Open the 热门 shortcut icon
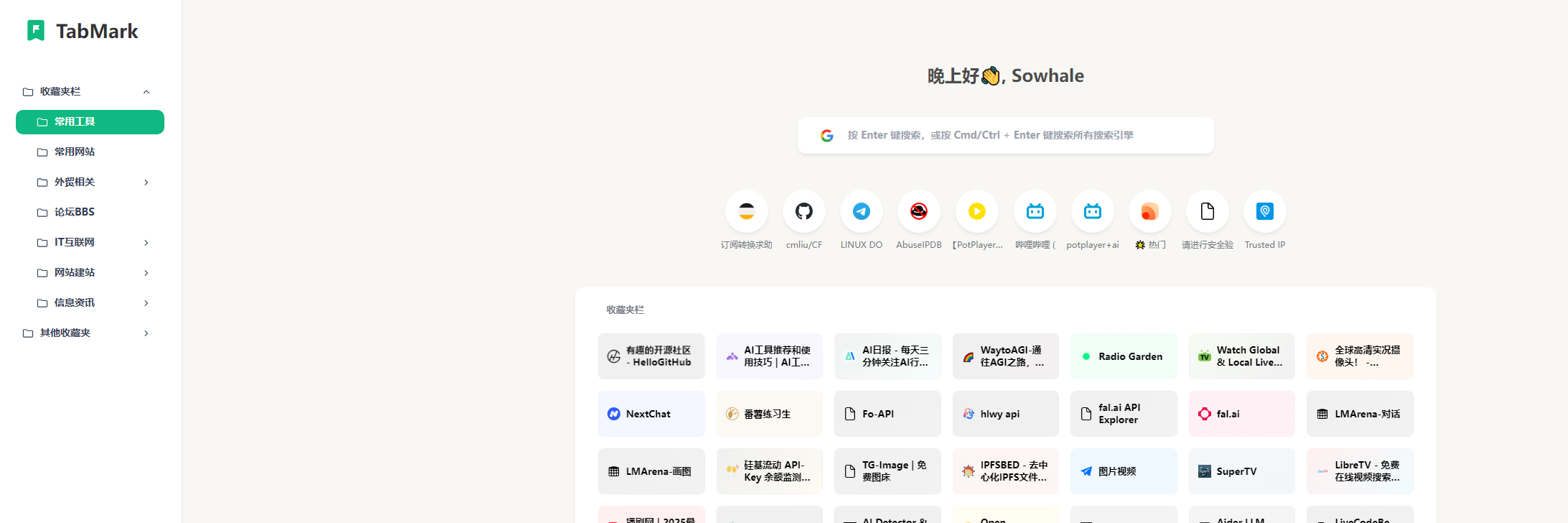This screenshot has width=1568, height=523. [1150, 211]
